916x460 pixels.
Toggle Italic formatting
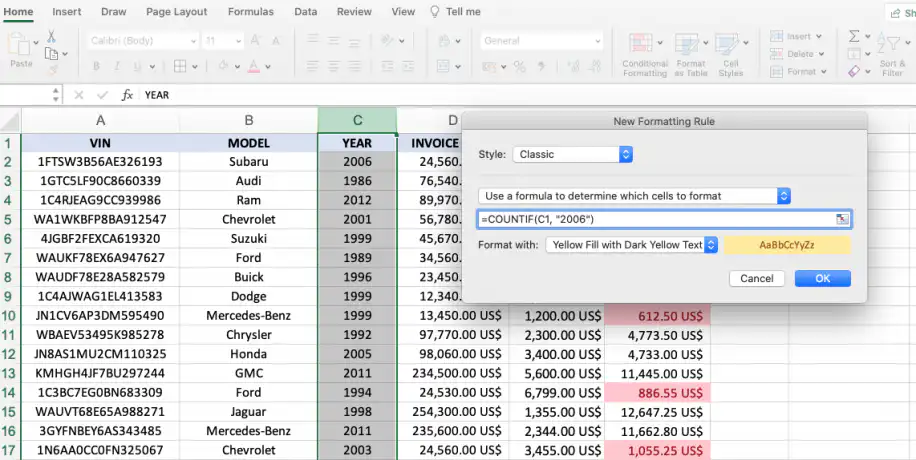click(x=116, y=67)
